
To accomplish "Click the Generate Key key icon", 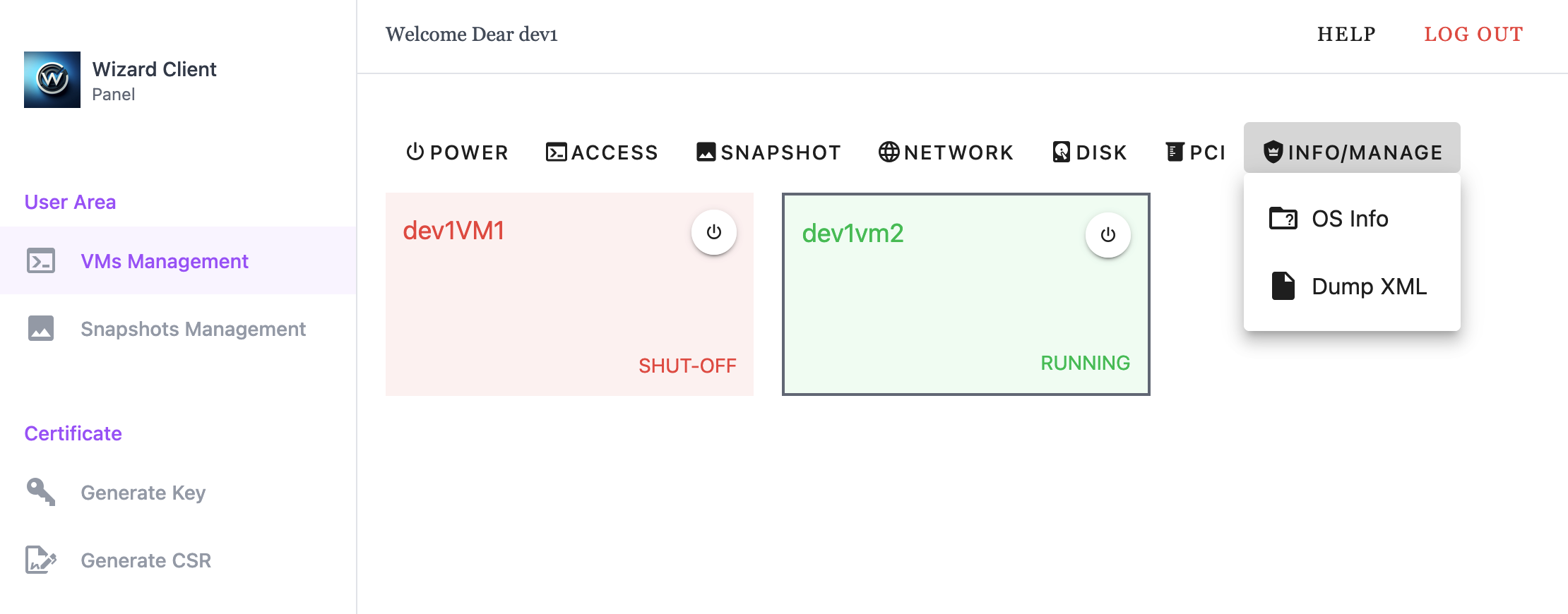I will [x=41, y=492].
